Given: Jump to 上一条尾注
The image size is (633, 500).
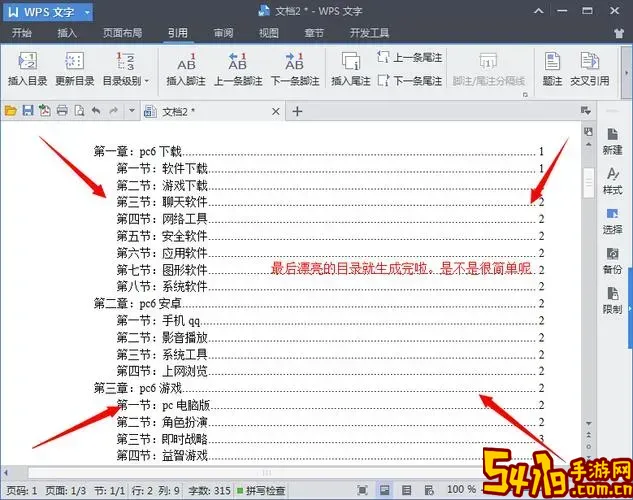Looking at the screenshot, I should [x=410, y=57].
